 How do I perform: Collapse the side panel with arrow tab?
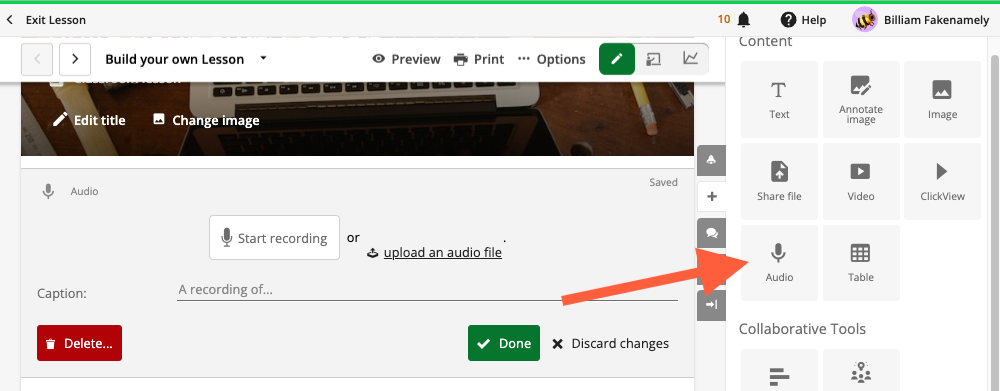pyautogui.click(x=712, y=305)
